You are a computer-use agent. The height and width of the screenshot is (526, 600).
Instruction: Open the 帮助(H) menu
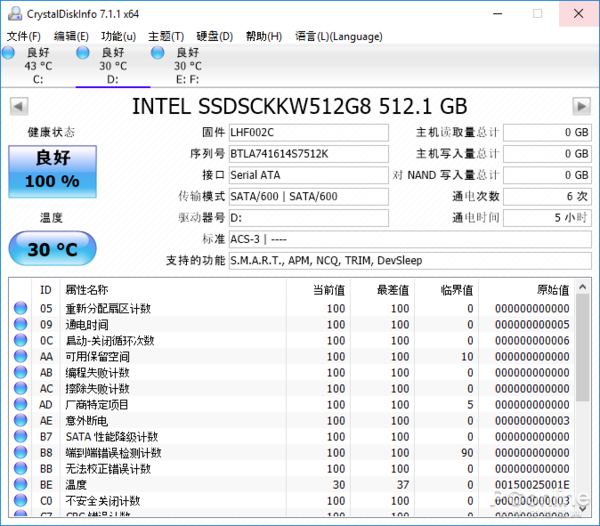click(x=264, y=36)
